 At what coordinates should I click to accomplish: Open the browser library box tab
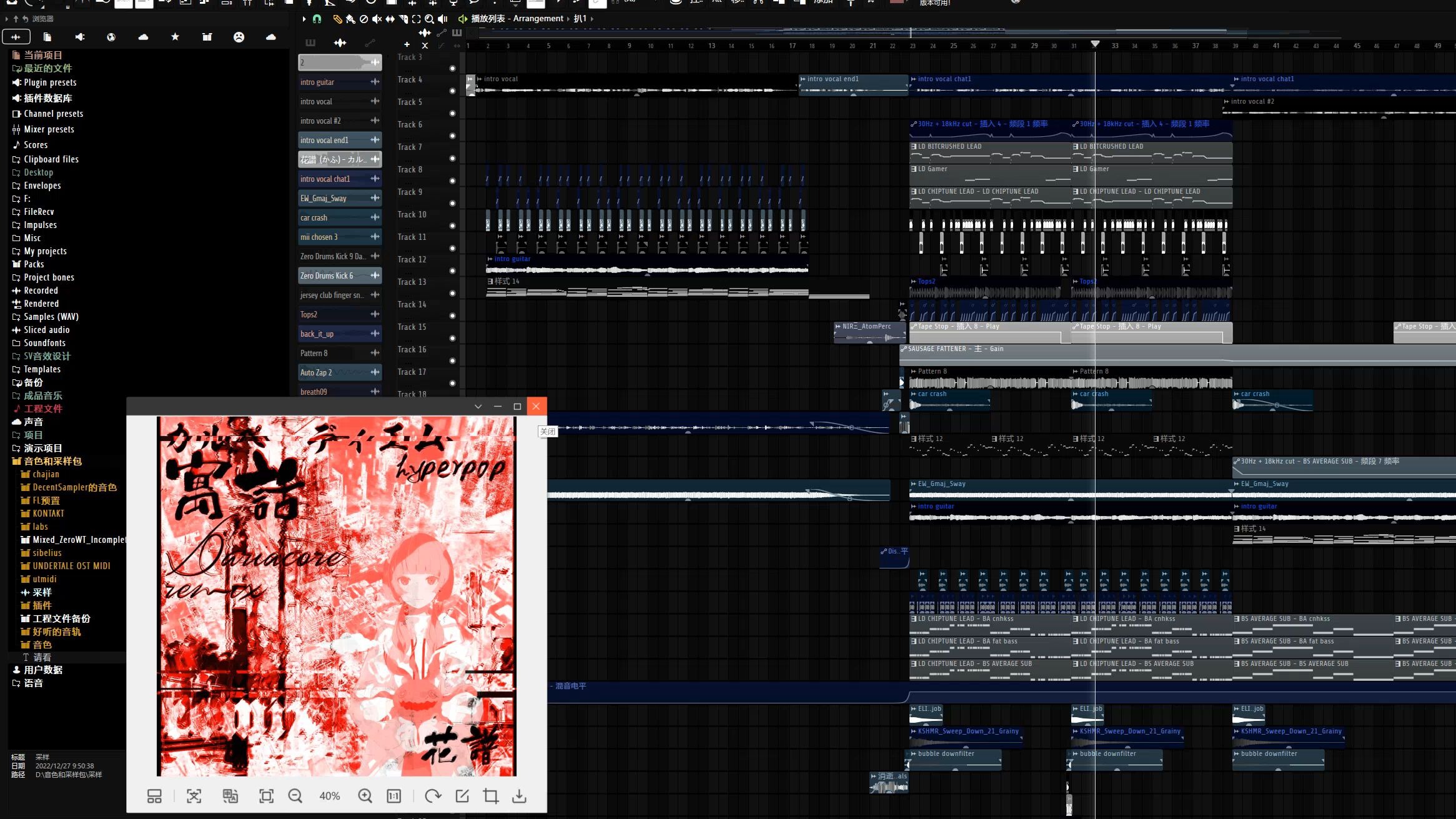coord(207,37)
